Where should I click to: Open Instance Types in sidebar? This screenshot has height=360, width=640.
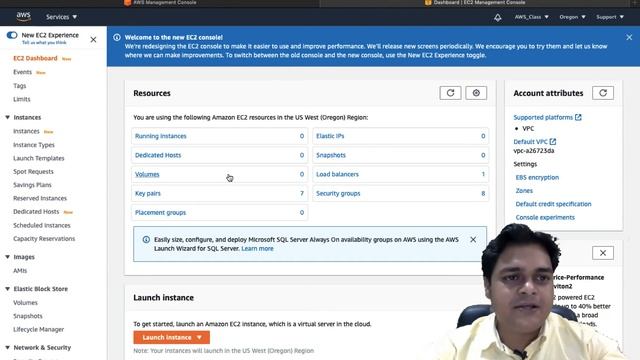pyautogui.click(x=33, y=144)
